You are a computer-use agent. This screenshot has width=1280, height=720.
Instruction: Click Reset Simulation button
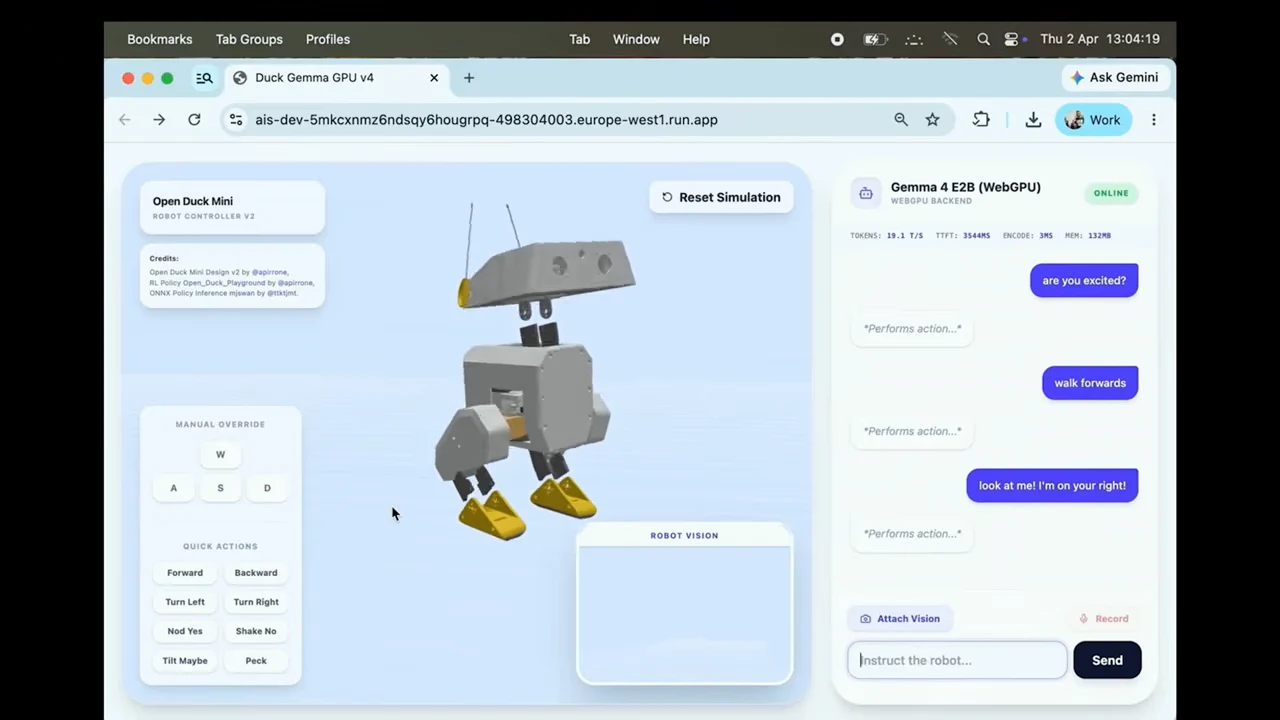pos(721,197)
